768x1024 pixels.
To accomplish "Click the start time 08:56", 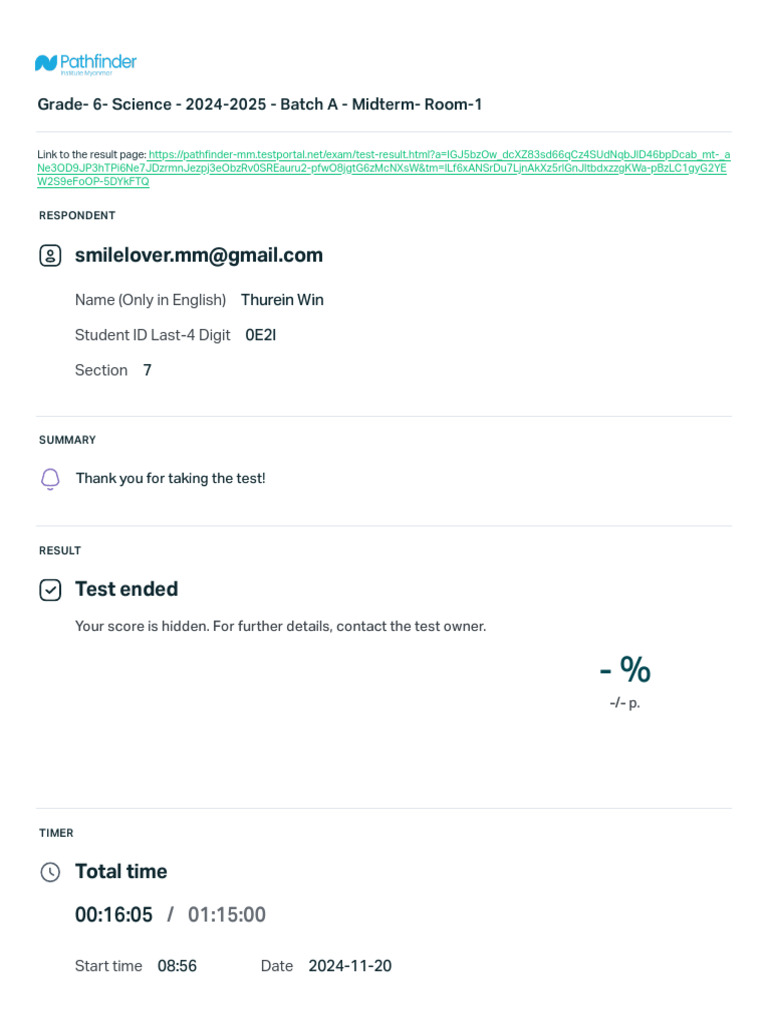I will tap(177, 966).
